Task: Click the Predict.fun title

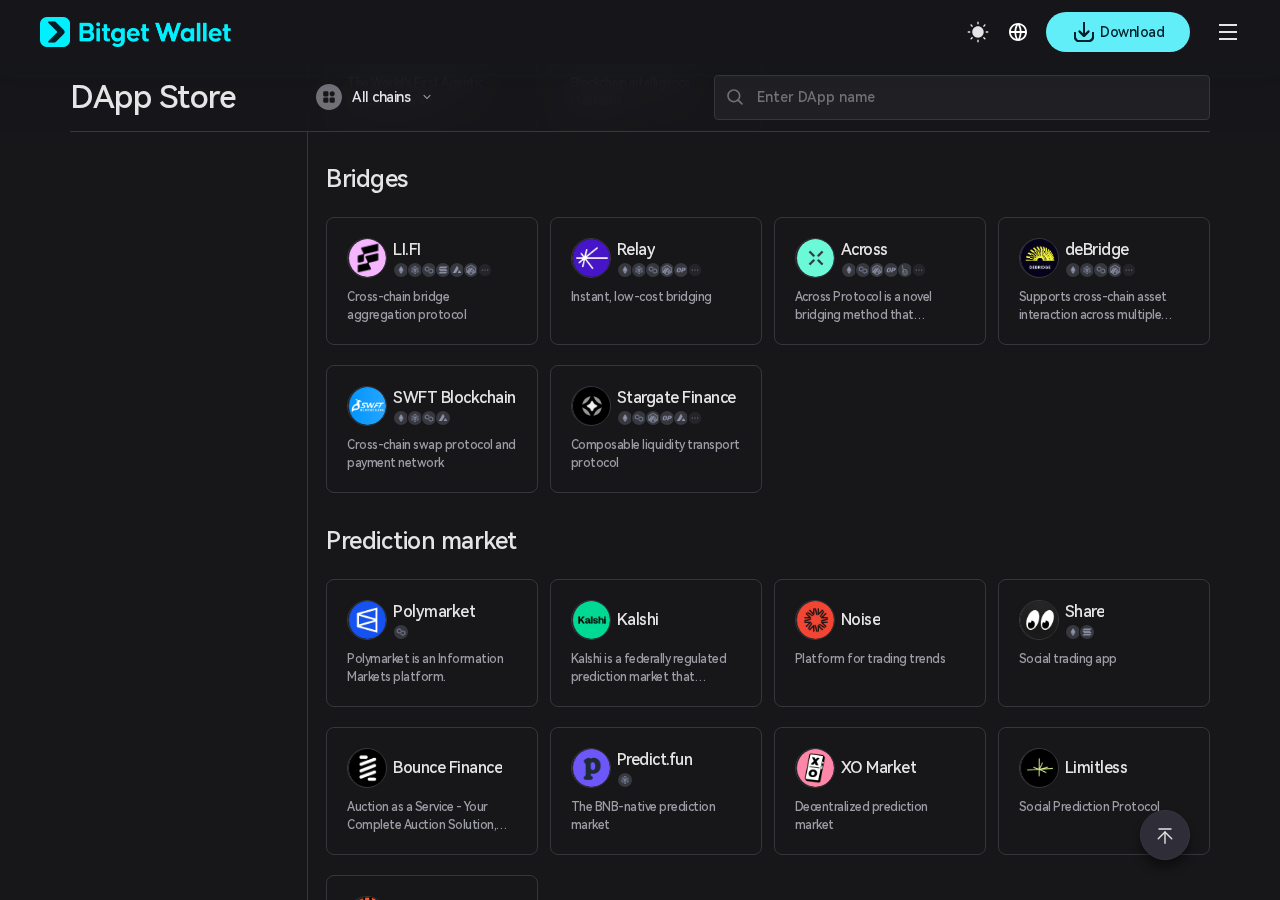Action: 655,759
